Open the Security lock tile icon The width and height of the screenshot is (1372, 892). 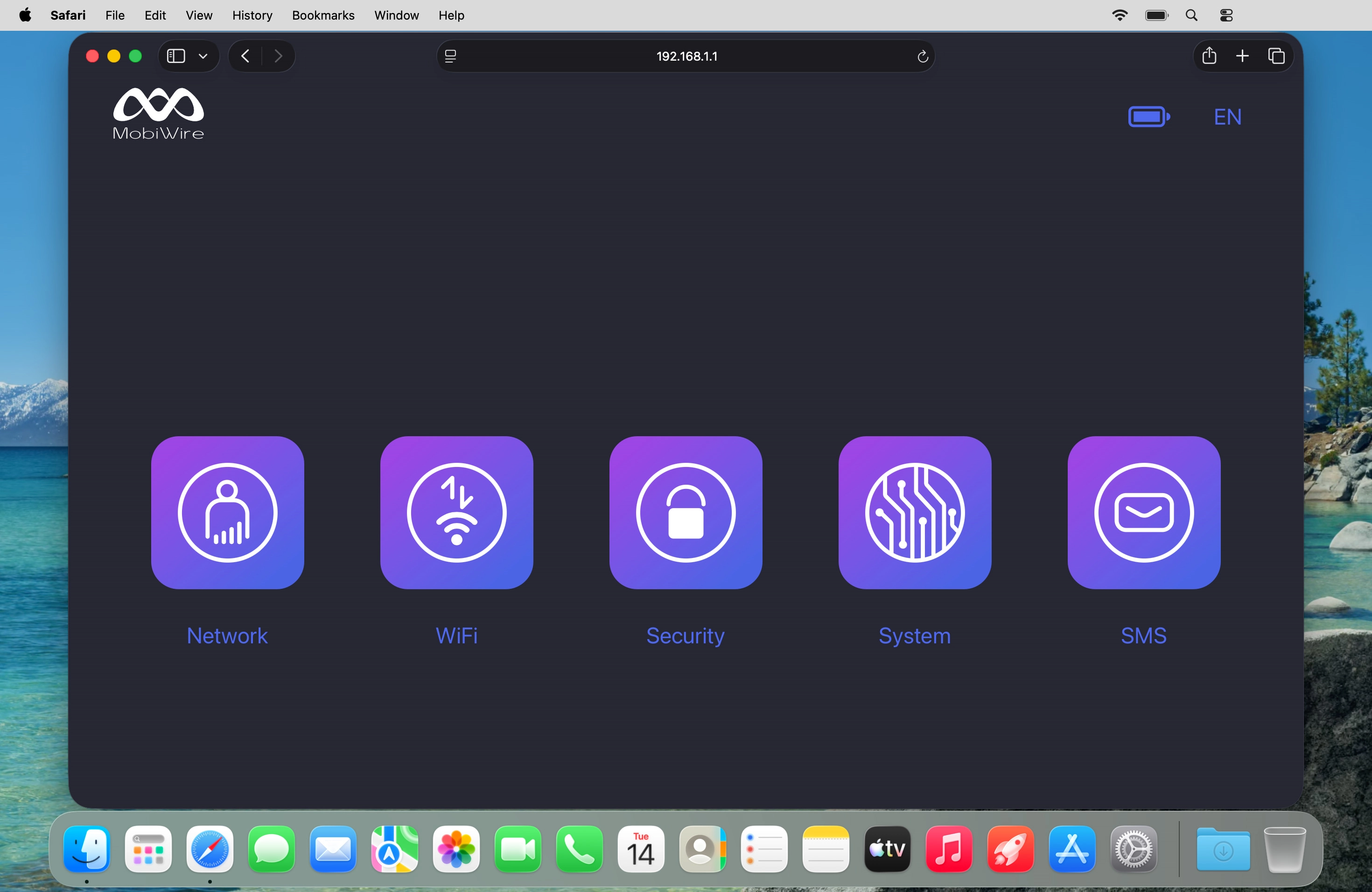[x=686, y=512]
